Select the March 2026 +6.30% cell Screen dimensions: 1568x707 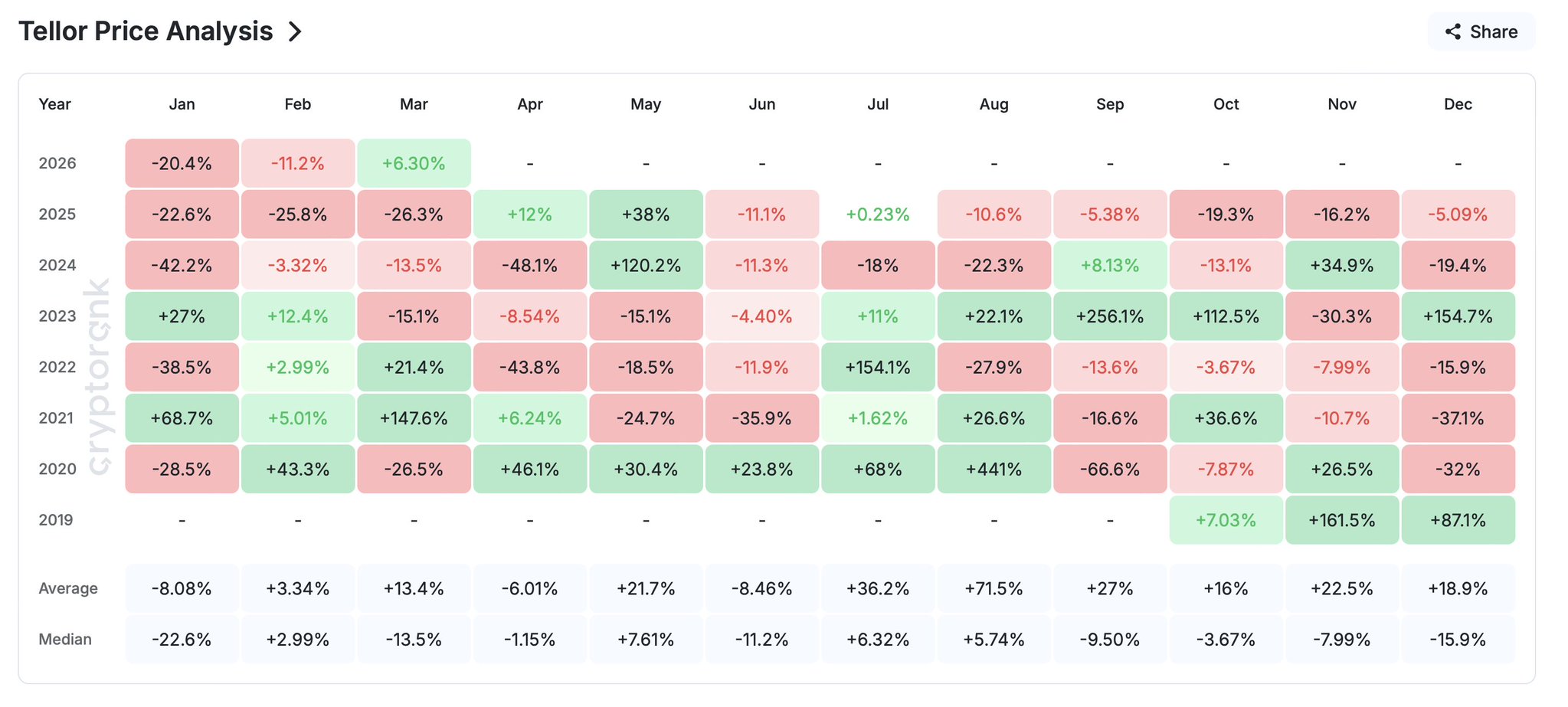point(414,163)
